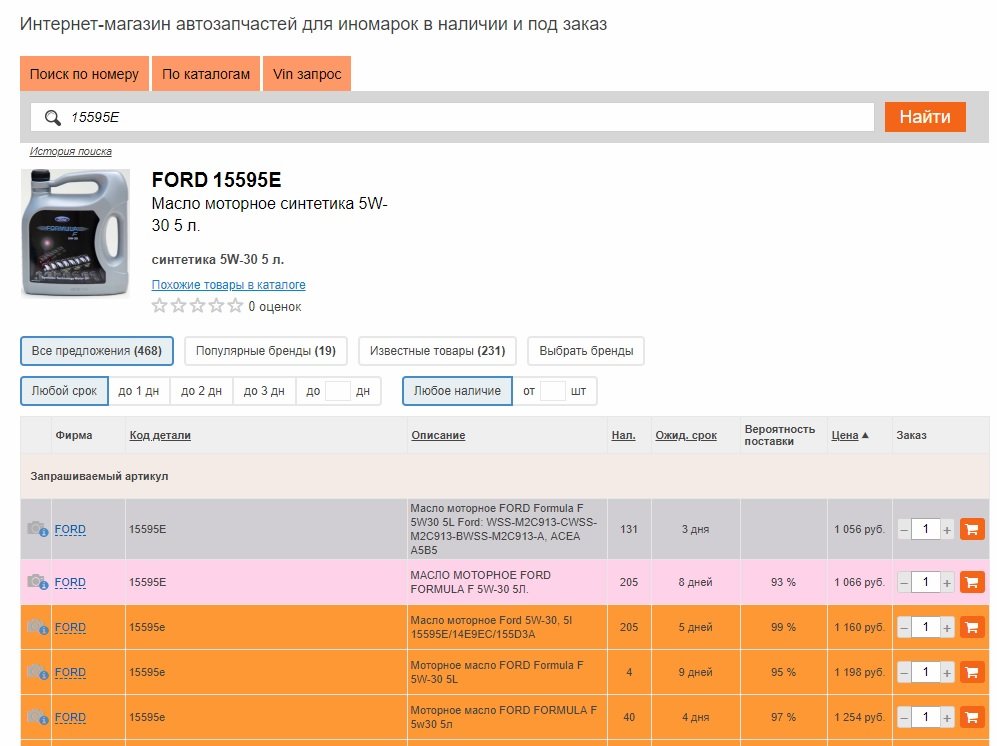Increase quantity in the 1 198 руб. row

[947, 673]
